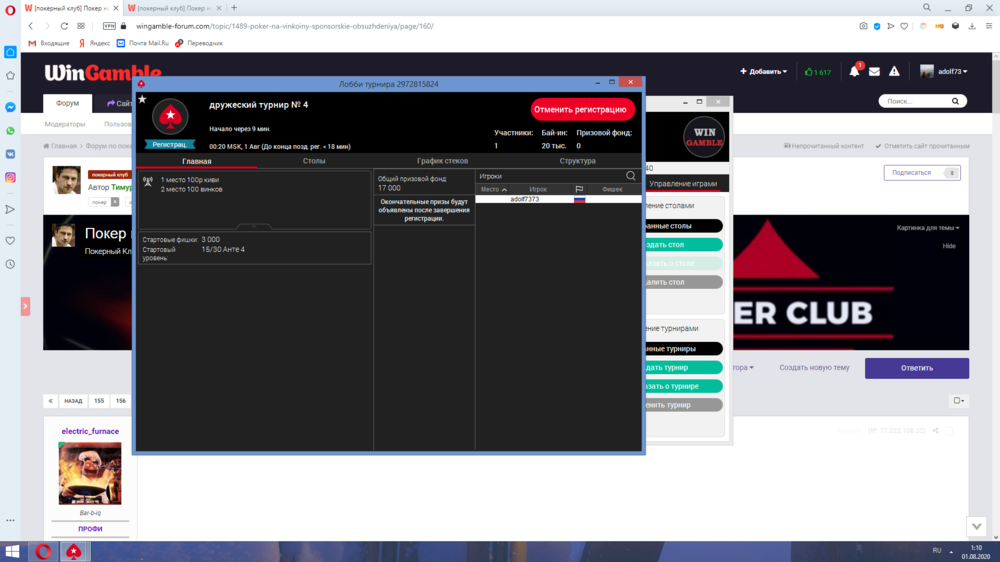This screenshot has width=1000, height=562.
Task: Toggle the post selection checkbox dropdown
Action: tap(958, 401)
